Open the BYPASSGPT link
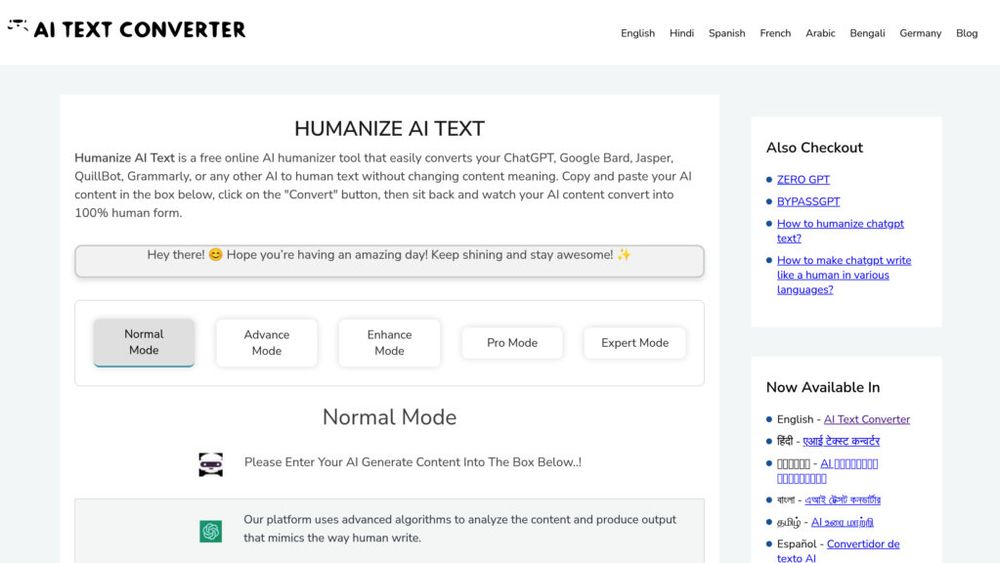 [808, 201]
